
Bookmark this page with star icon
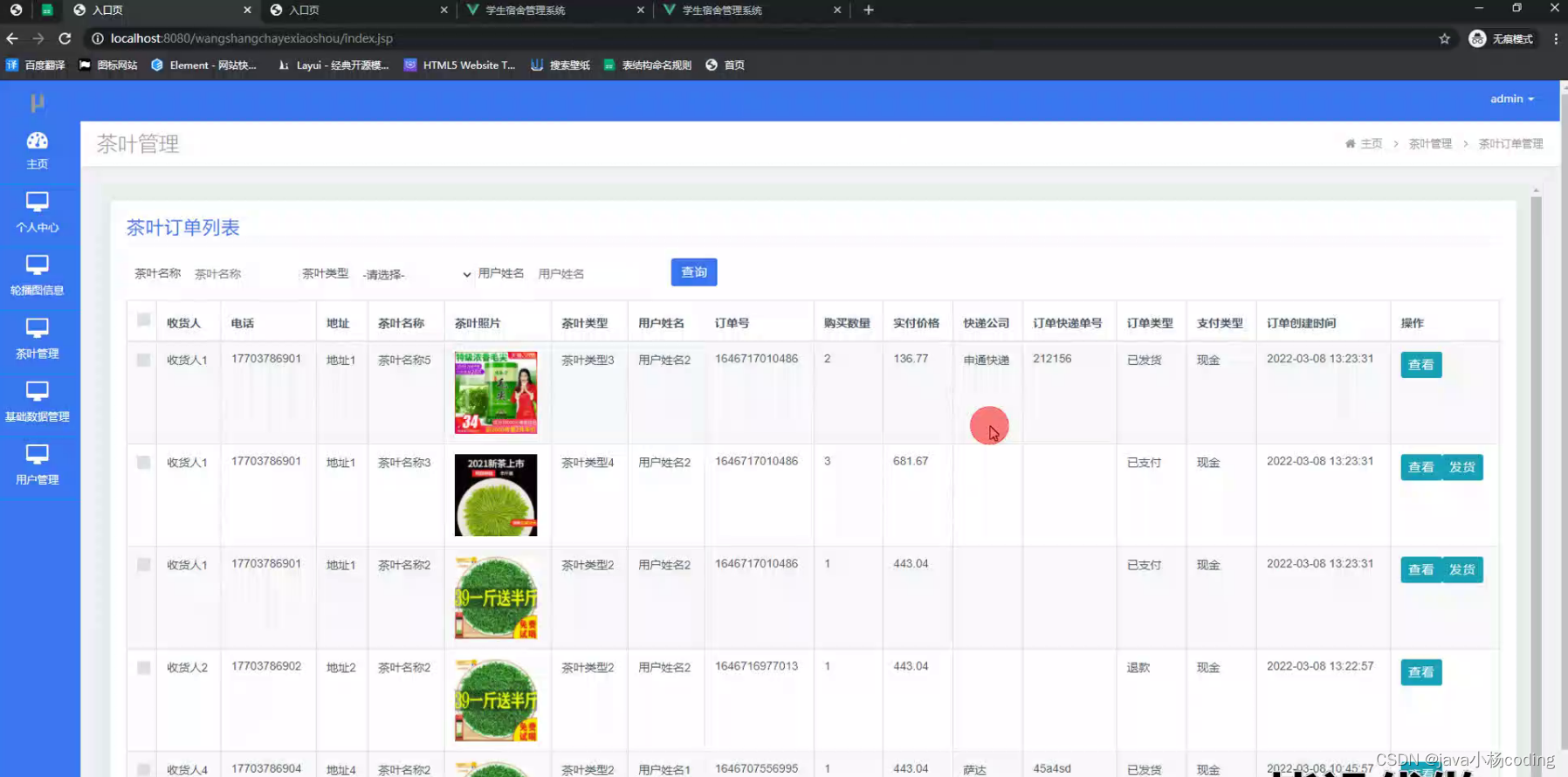point(1444,38)
